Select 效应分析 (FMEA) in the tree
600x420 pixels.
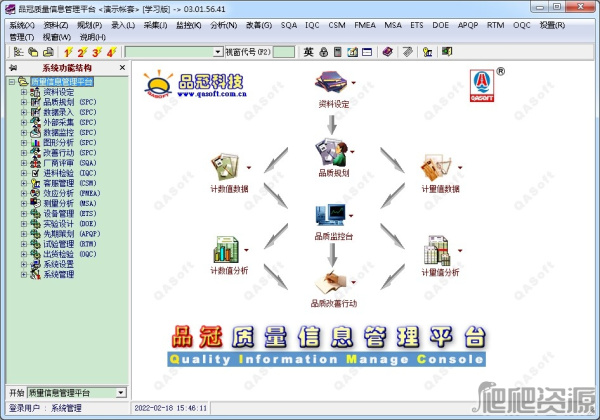pos(72,193)
